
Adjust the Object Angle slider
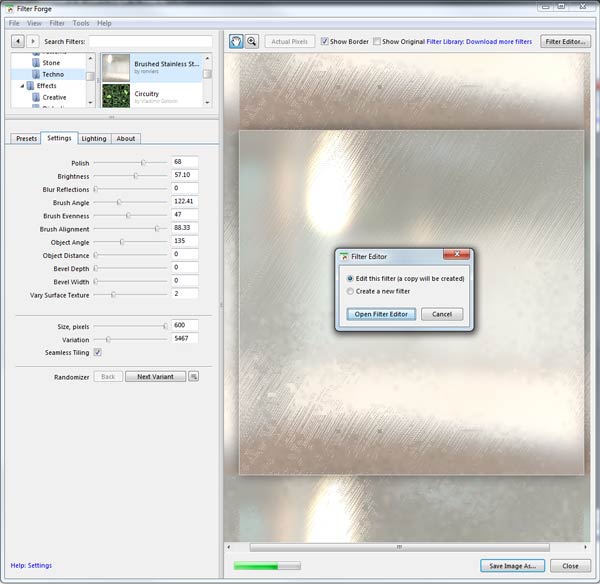[122, 242]
